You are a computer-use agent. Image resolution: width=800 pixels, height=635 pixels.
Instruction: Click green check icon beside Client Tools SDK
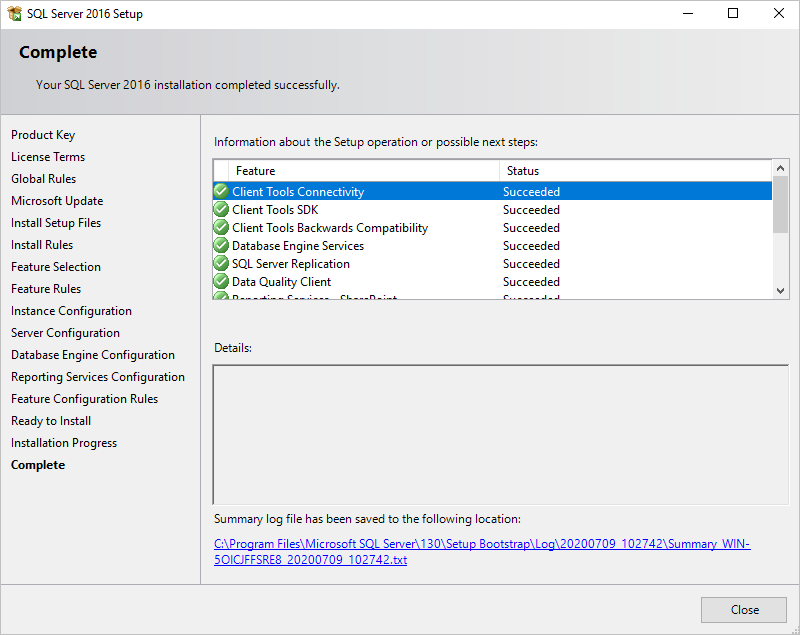[x=221, y=209]
